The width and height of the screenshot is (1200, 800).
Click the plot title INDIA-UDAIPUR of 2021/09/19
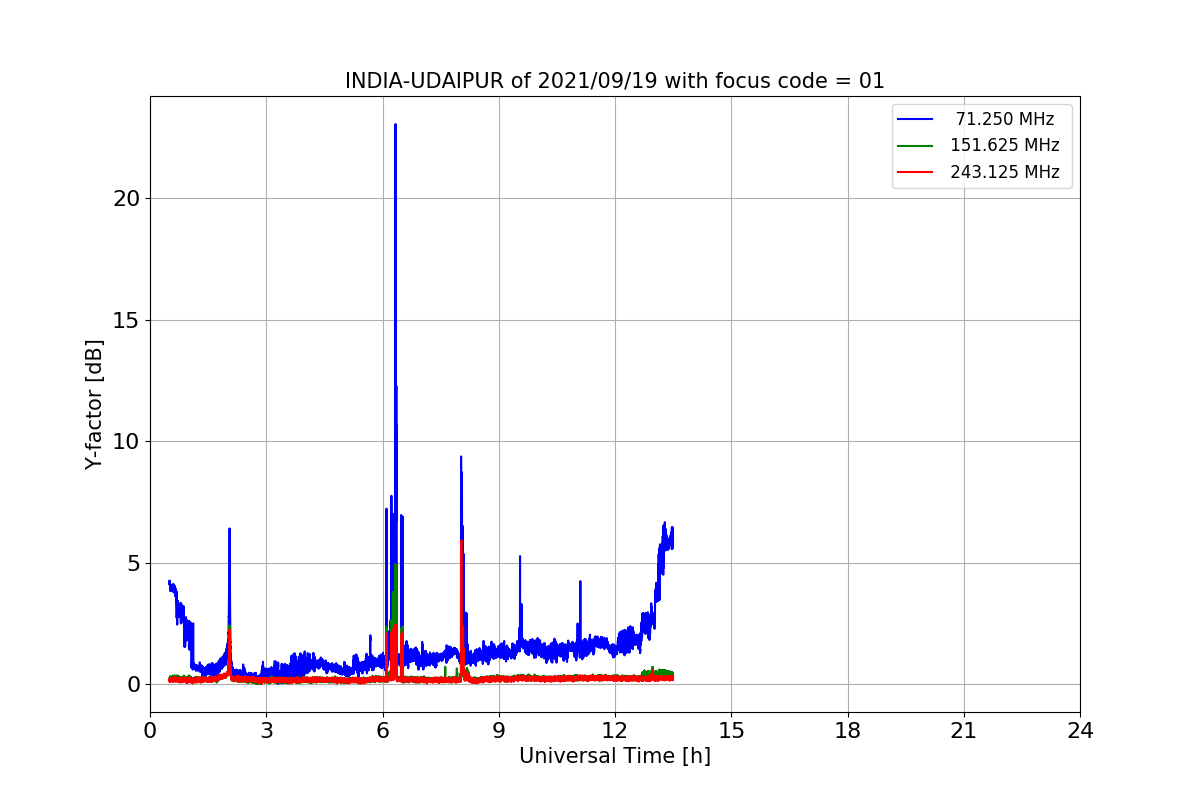pyautogui.click(x=614, y=81)
